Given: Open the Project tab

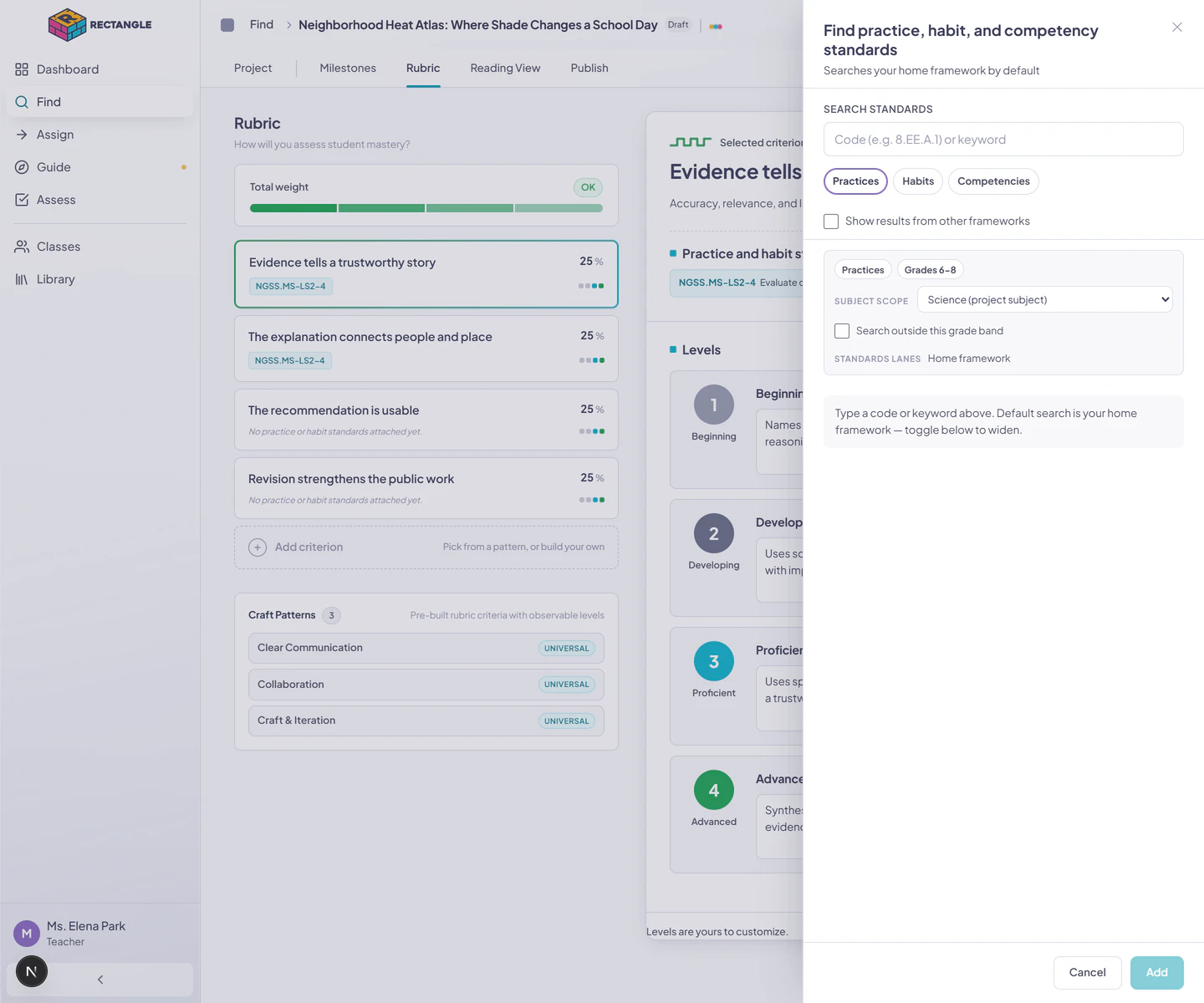Looking at the screenshot, I should (253, 69).
